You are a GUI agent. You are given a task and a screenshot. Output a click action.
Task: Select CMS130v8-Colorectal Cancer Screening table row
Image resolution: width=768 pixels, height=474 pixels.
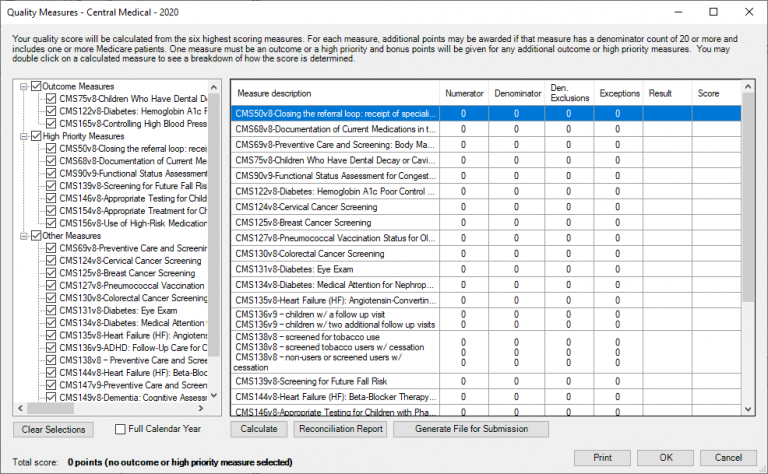335,254
